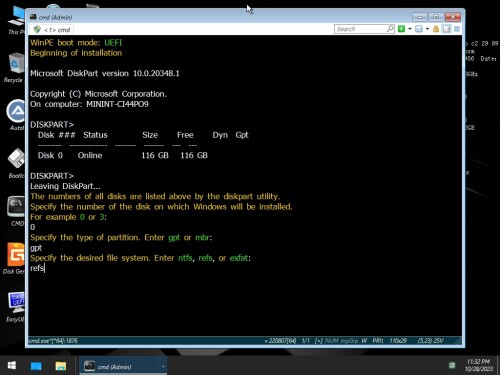Click the 'W' indicator in status bar
Image resolution: width=500 pixels, height=375 pixels.
pyautogui.click(x=364, y=341)
